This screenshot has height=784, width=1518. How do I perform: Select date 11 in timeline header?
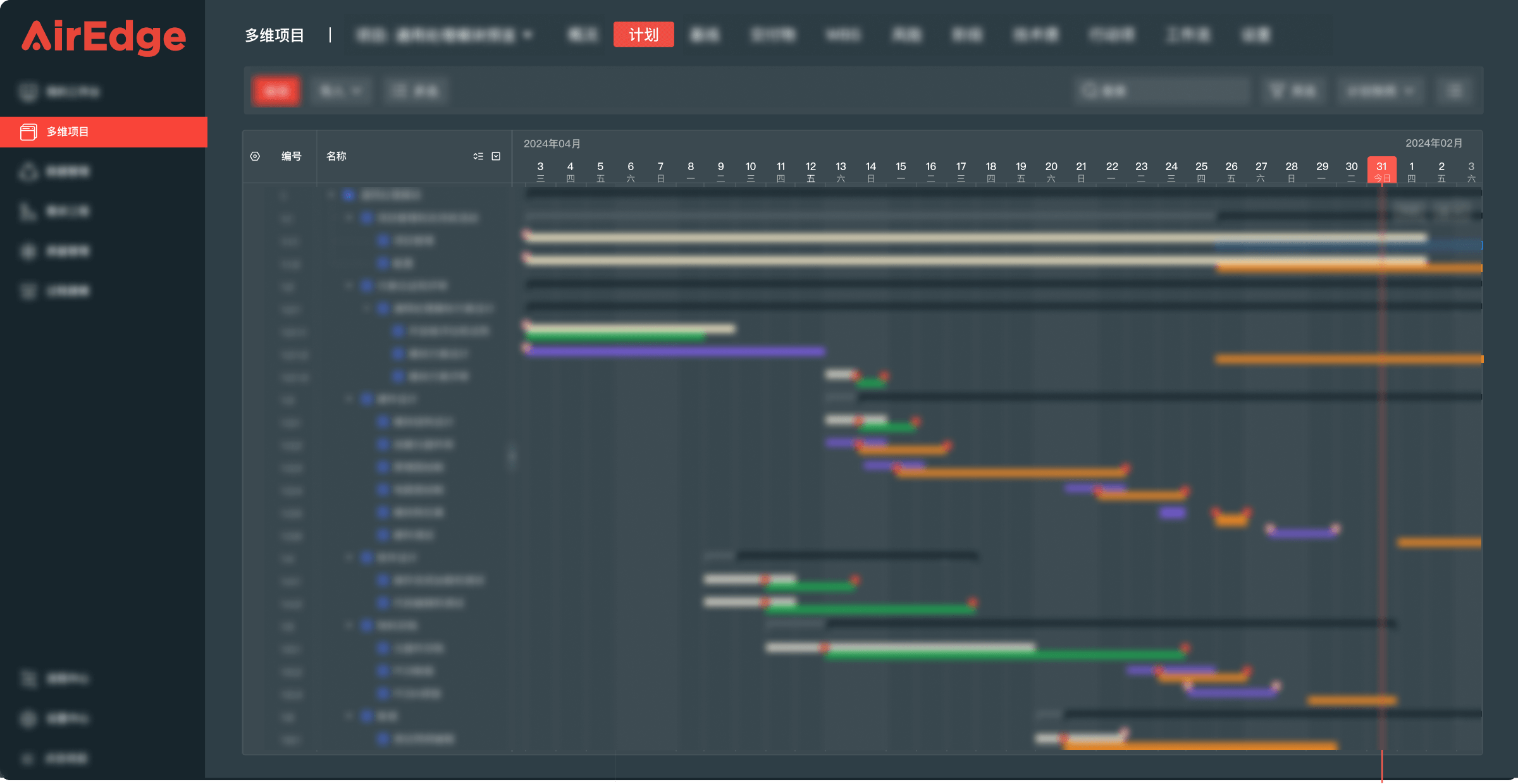pyautogui.click(x=781, y=171)
